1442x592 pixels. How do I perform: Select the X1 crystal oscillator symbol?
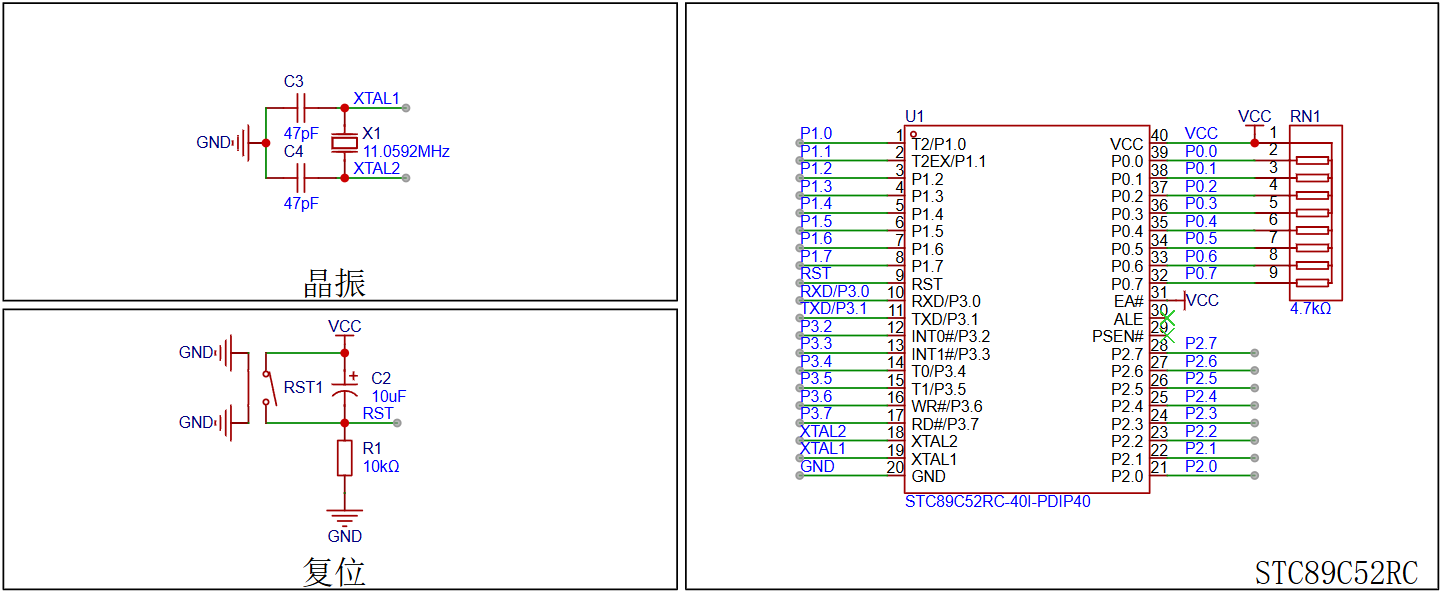(345, 142)
